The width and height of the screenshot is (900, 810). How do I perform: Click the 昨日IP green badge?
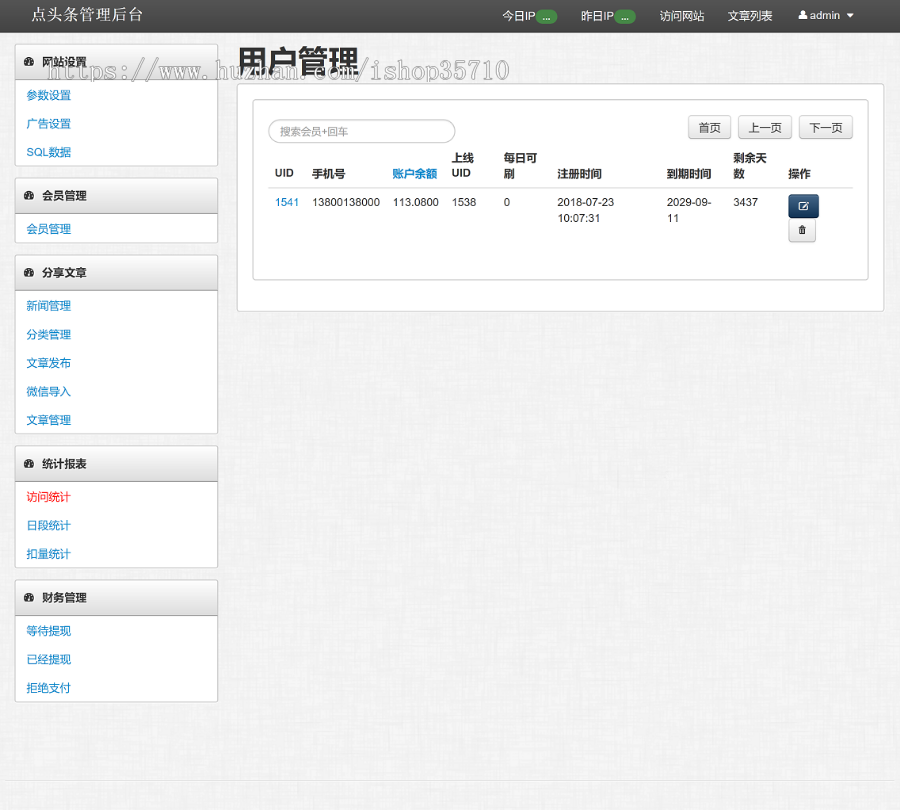pos(625,16)
